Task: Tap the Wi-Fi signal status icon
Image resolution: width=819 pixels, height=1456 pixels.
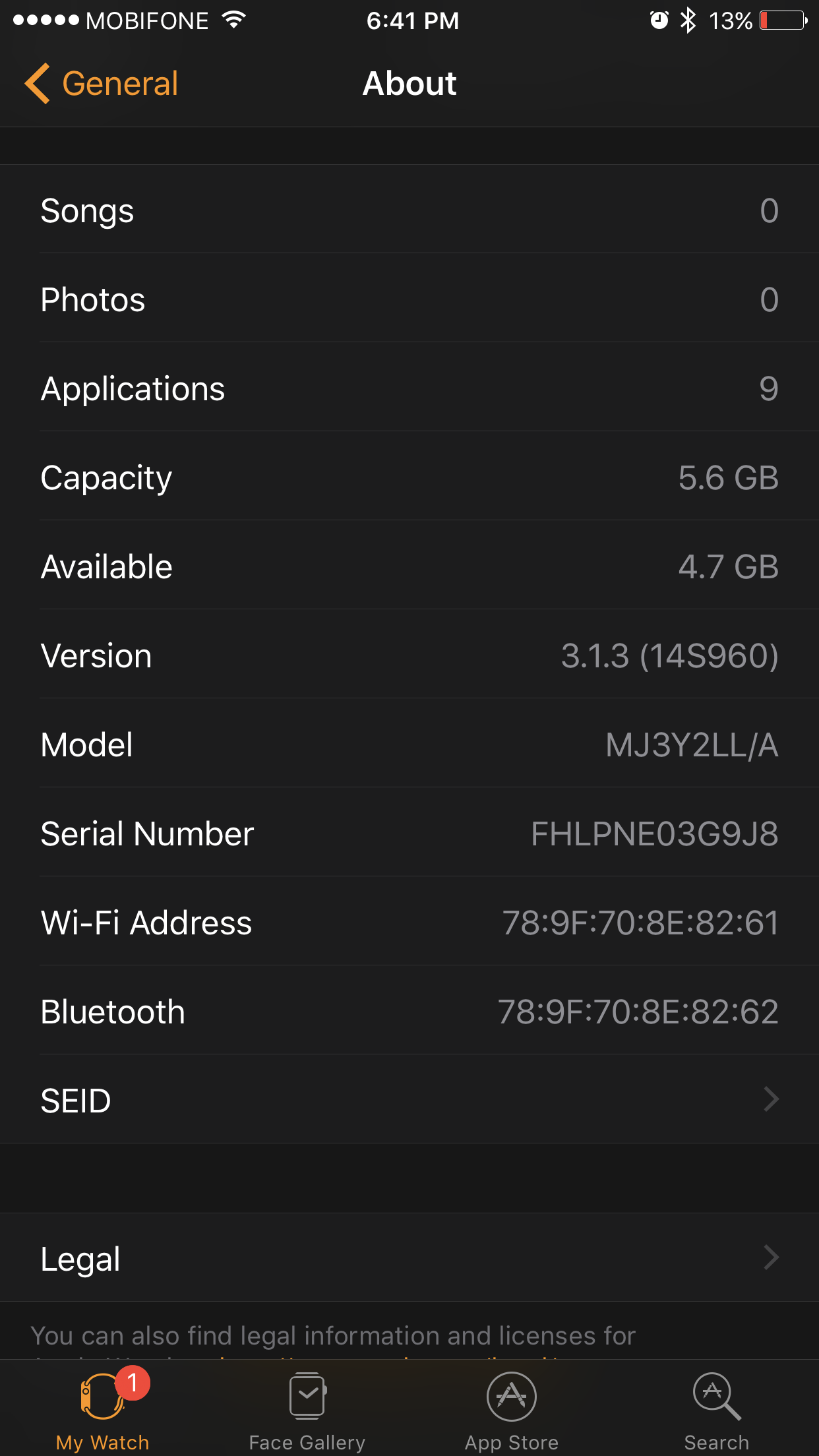Action: [x=233, y=20]
